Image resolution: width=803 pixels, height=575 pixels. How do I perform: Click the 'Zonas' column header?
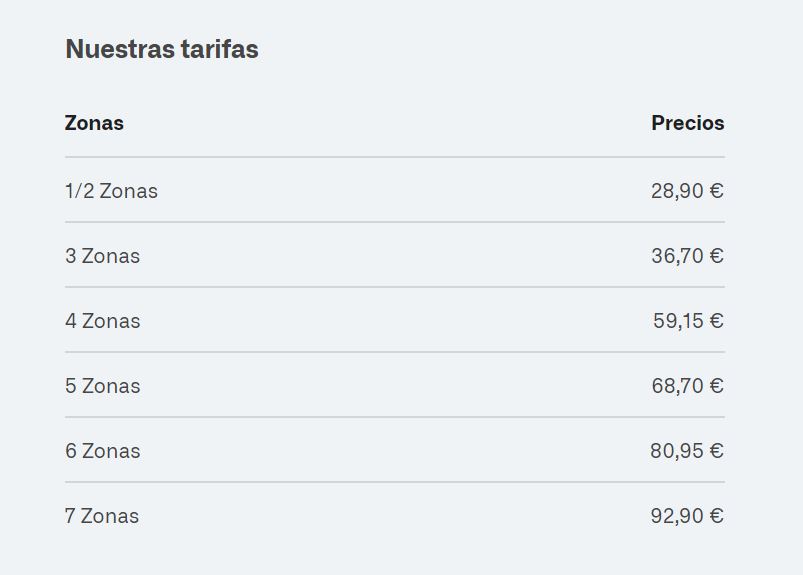94,123
